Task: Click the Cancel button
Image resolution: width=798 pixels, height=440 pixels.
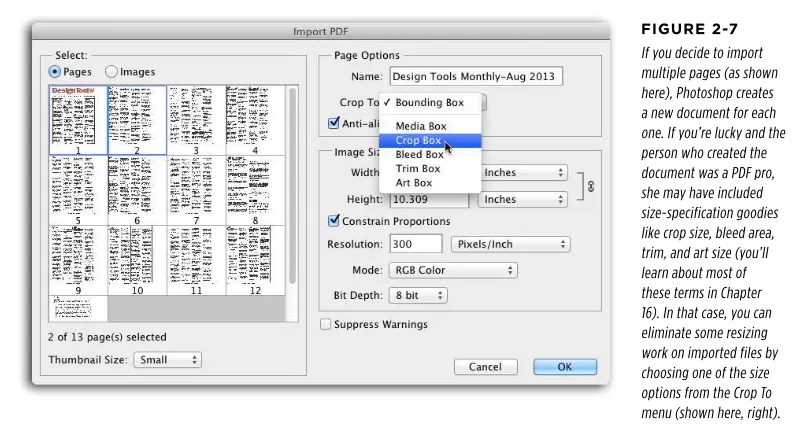Action: (x=486, y=367)
